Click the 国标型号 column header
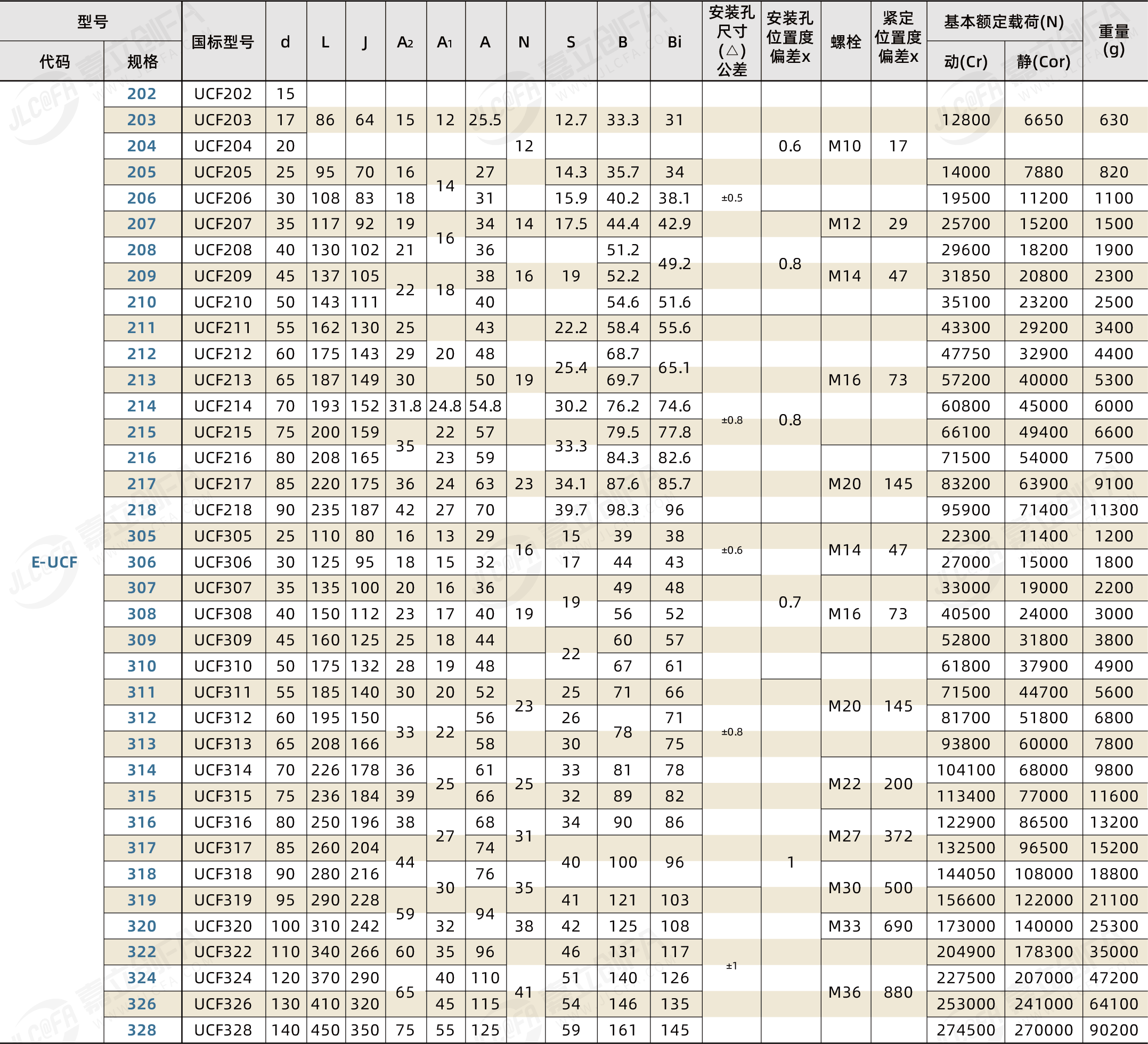1148x1044 pixels. [x=223, y=42]
